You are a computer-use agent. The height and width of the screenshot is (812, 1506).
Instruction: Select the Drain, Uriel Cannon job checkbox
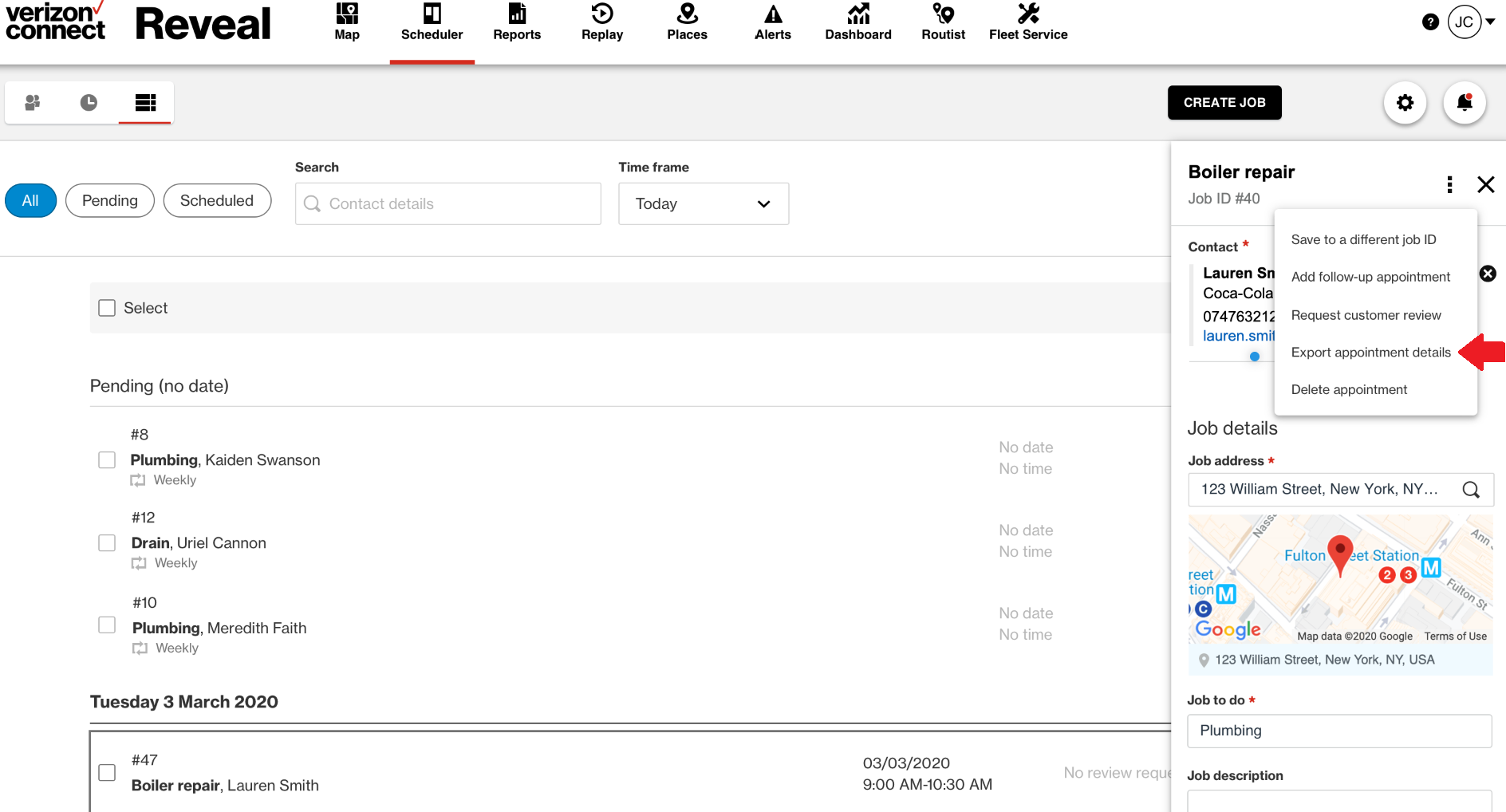107,543
